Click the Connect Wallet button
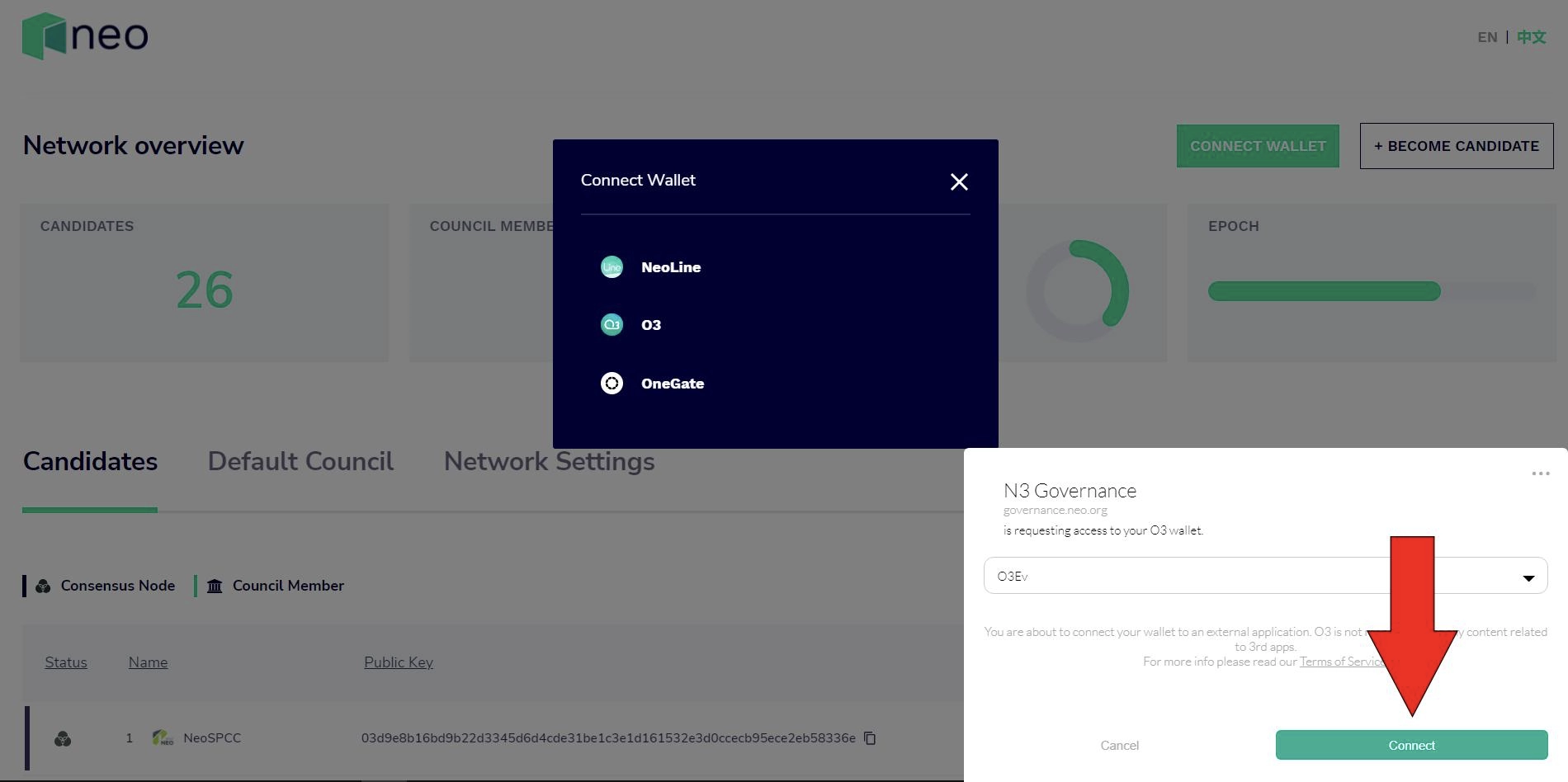The height and width of the screenshot is (782, 1568). [1258, 146]
